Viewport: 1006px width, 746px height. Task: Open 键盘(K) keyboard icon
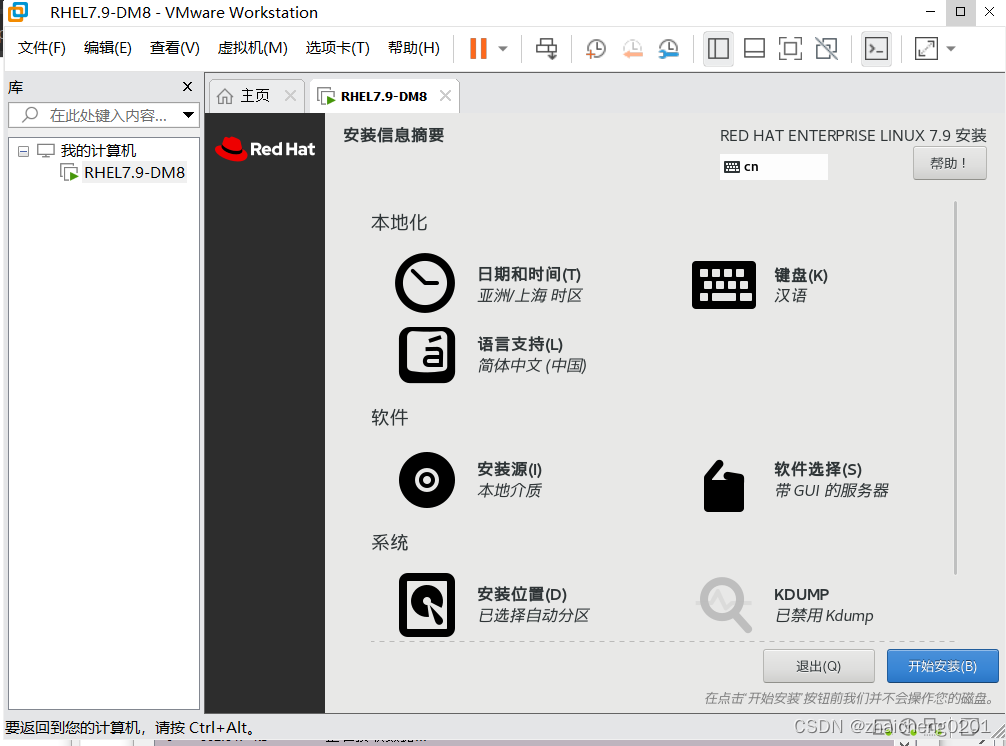point(723,285)
